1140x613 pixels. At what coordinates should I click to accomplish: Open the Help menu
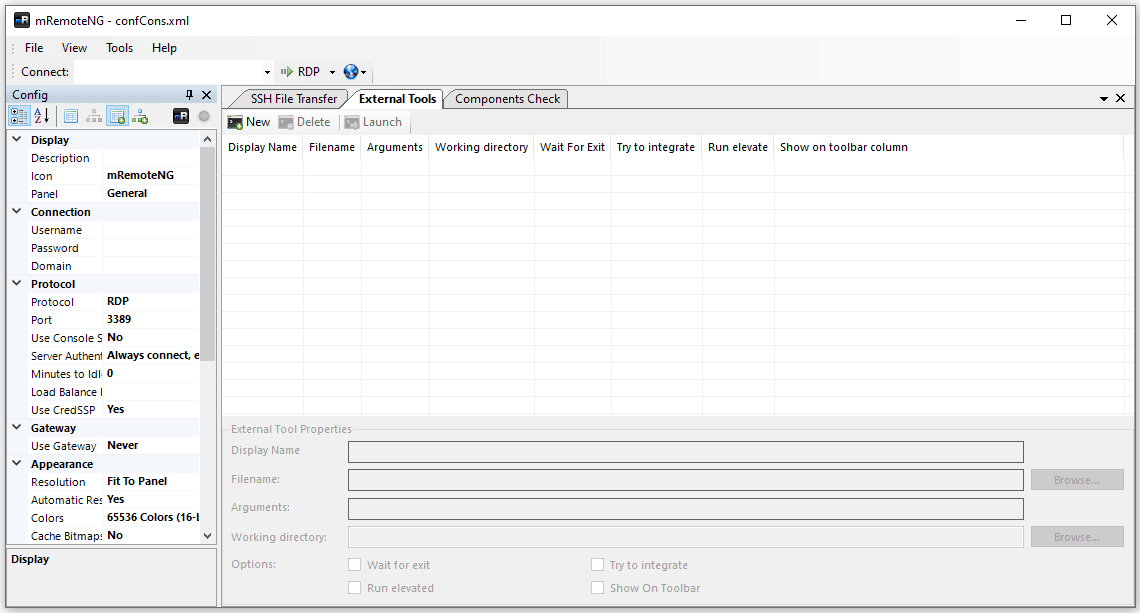pyautogui.click(x=164, y=48)
